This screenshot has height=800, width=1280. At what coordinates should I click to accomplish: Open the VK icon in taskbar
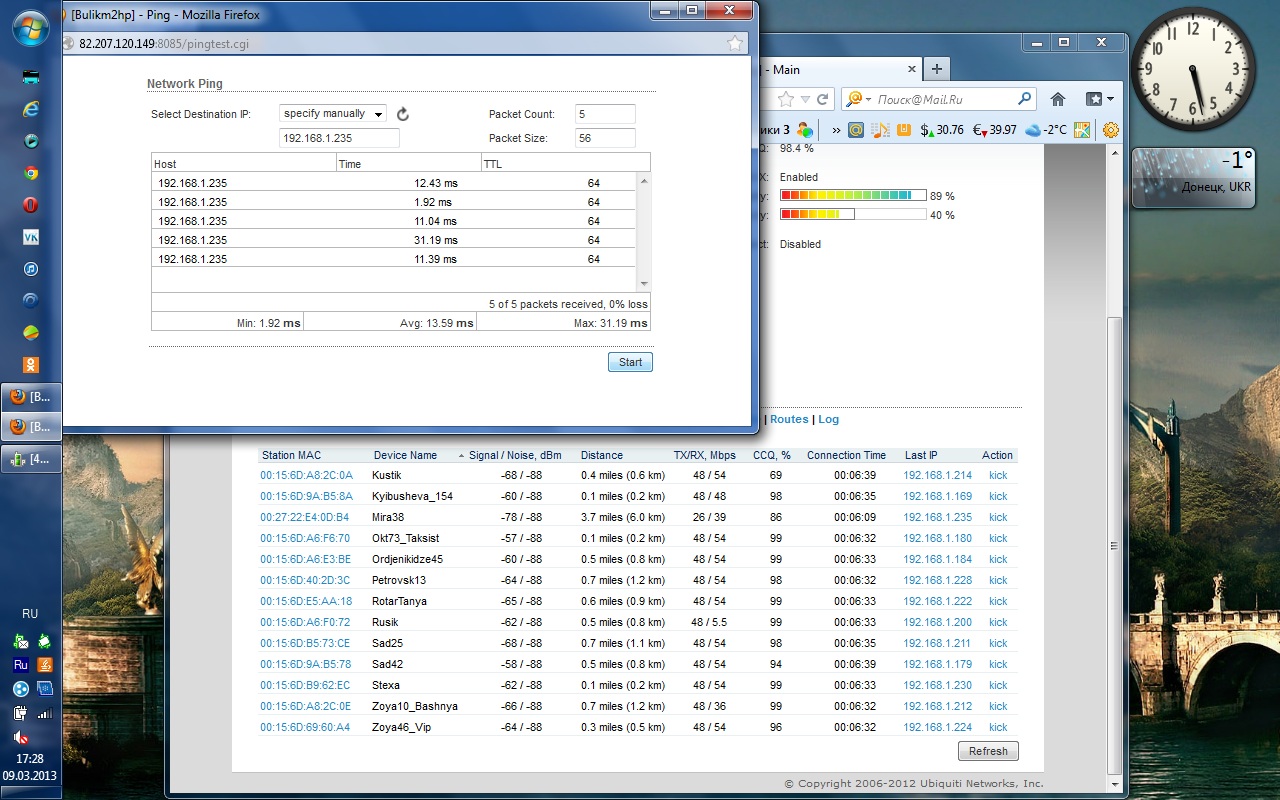click(x=31, y=237)
